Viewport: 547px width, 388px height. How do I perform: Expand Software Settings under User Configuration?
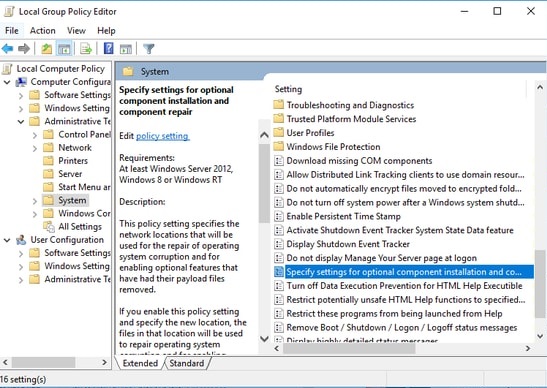21,254
